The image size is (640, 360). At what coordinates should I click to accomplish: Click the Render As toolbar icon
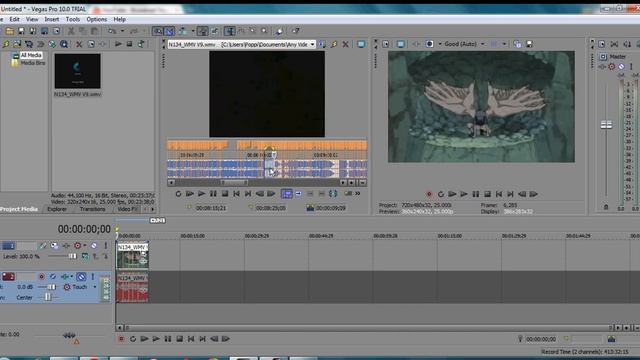tap(44, 31)
